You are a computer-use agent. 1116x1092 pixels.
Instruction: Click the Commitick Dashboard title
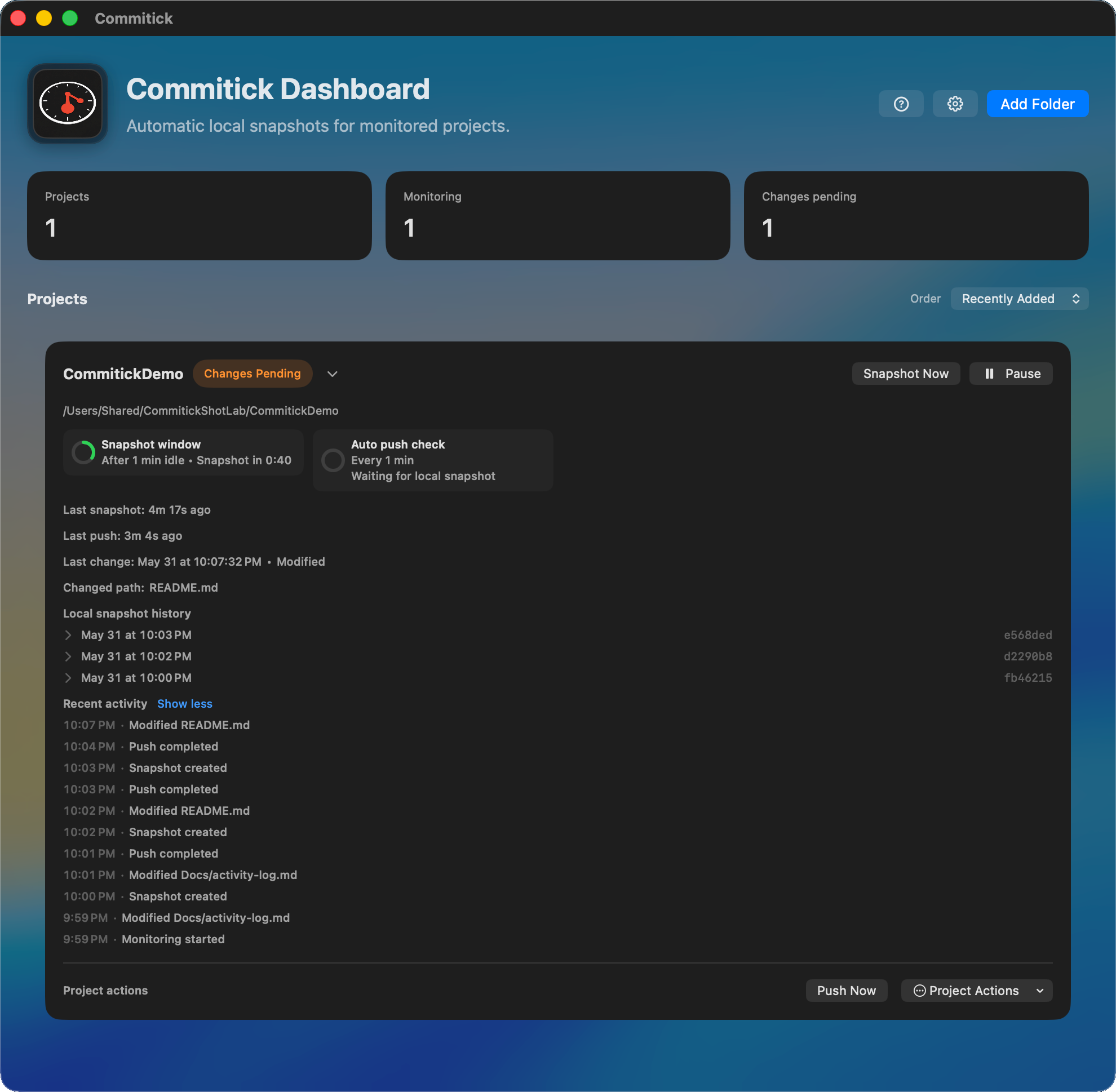(x=278, y=90)
